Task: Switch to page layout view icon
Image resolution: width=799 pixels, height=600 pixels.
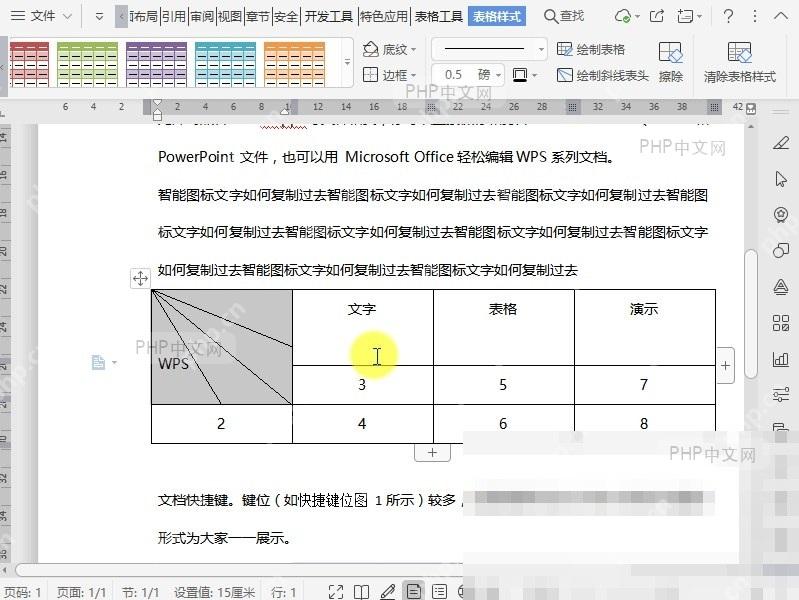Action: click(414, 591)
